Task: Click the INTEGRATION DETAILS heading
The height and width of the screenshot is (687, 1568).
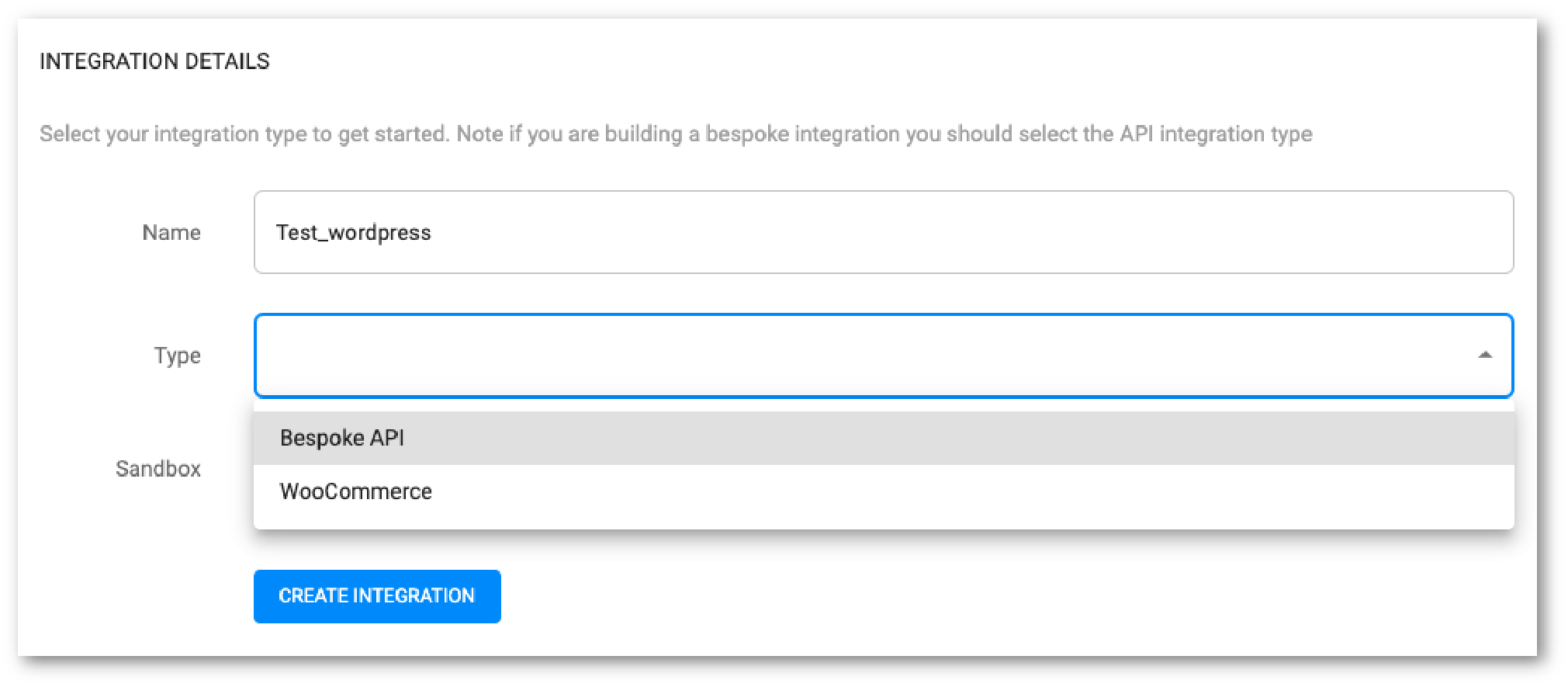Action: point(154,61)
